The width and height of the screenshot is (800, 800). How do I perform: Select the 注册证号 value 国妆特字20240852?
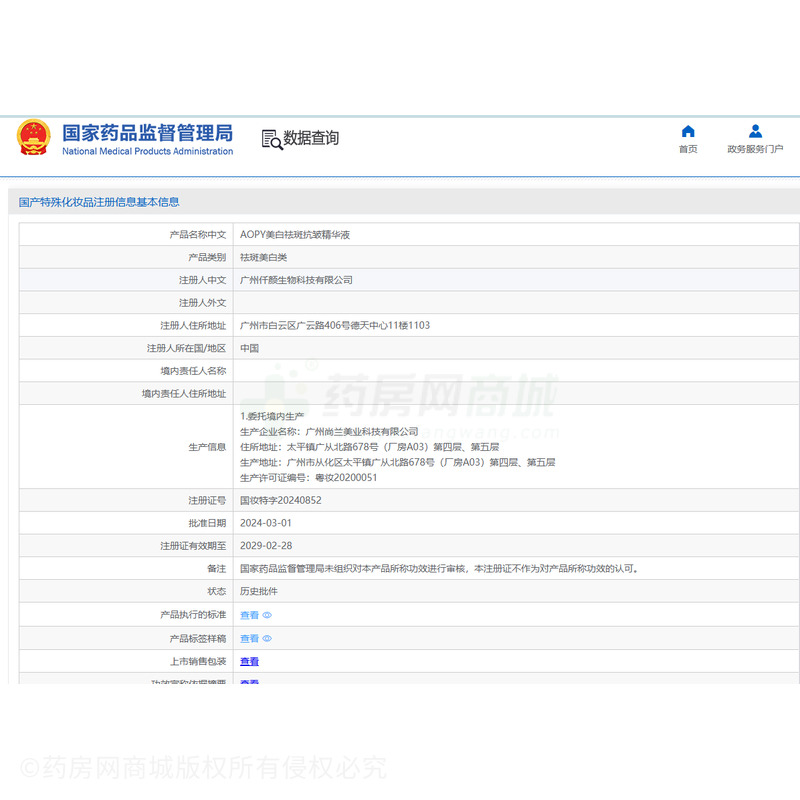click(x=280, y=499)
